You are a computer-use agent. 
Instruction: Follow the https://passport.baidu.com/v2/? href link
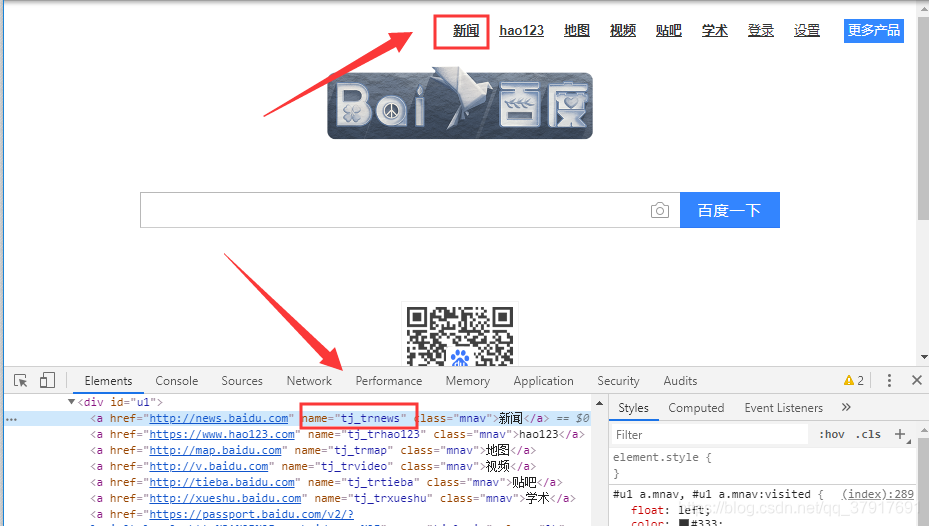(x=251, y=514)
